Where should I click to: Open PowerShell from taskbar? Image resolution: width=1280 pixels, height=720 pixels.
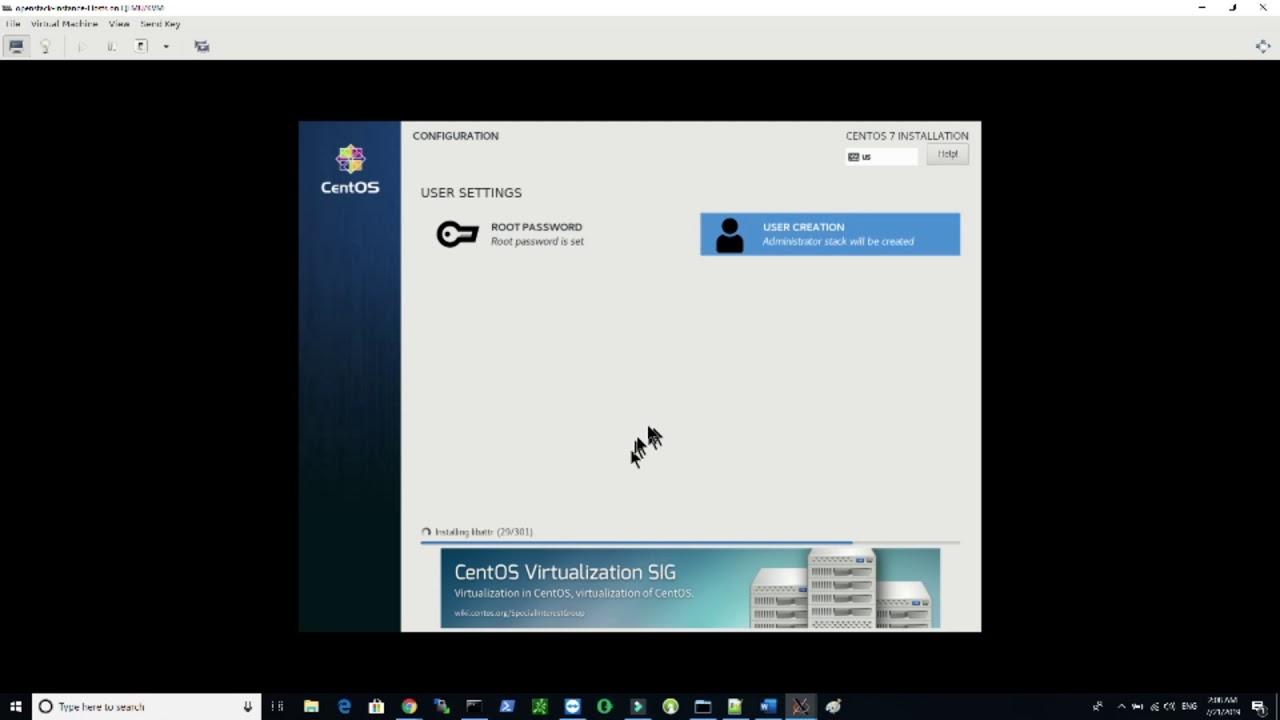tap(507, 706)
